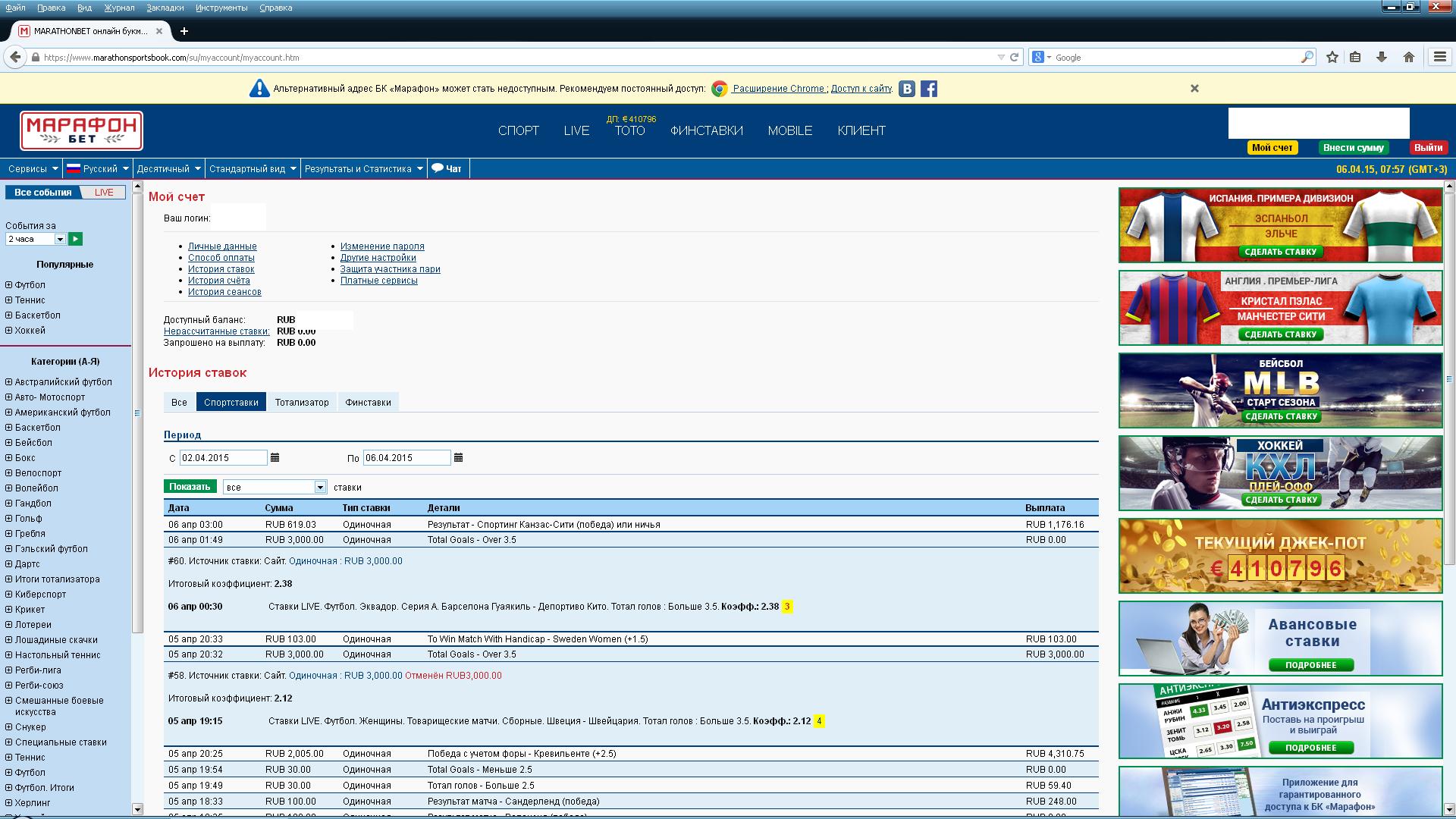Go to browser home icon
This screenshot has width=1456, height=819.
[x=1409, y=57]
